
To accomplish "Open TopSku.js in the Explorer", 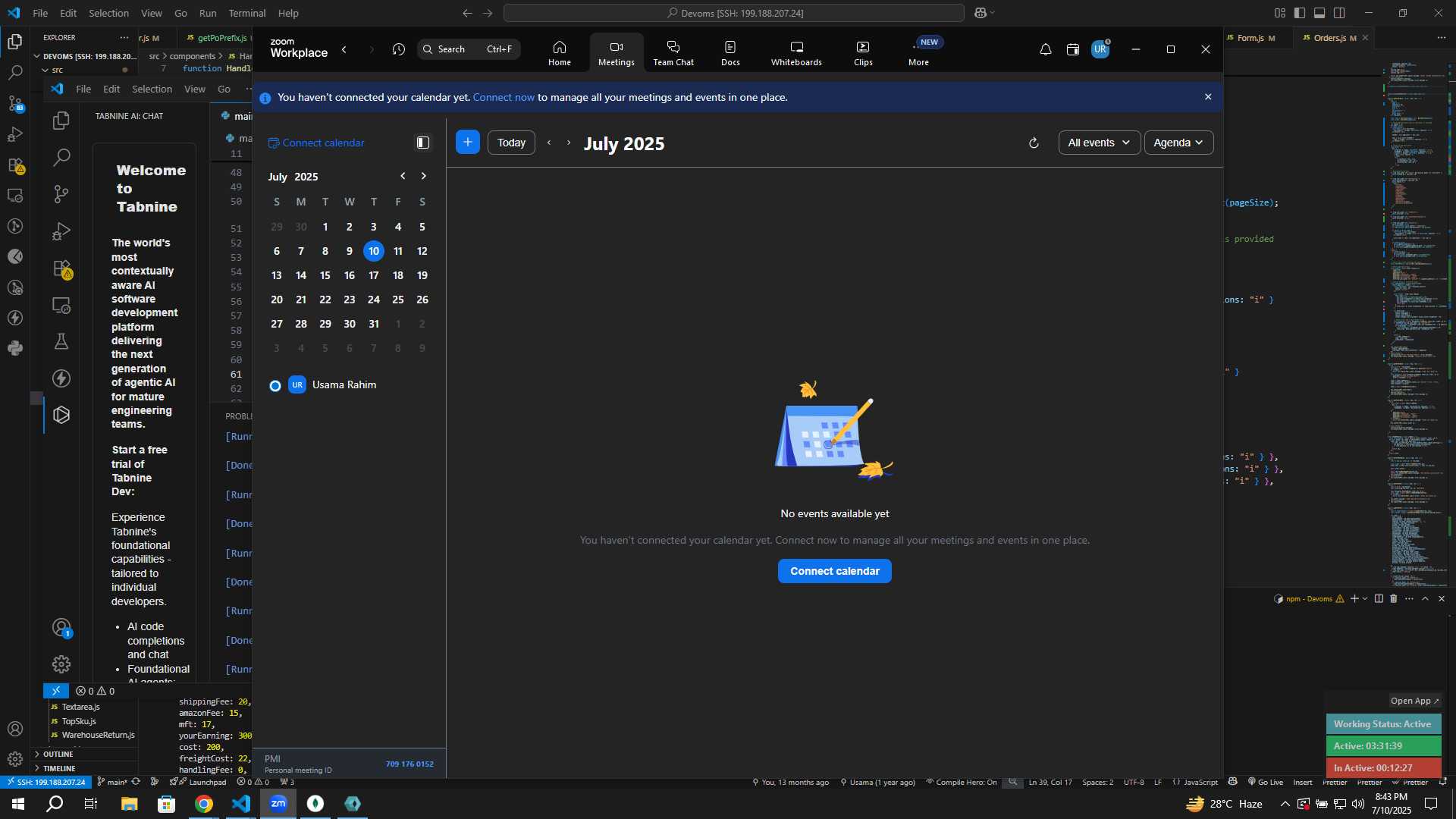I will [79, 721].
